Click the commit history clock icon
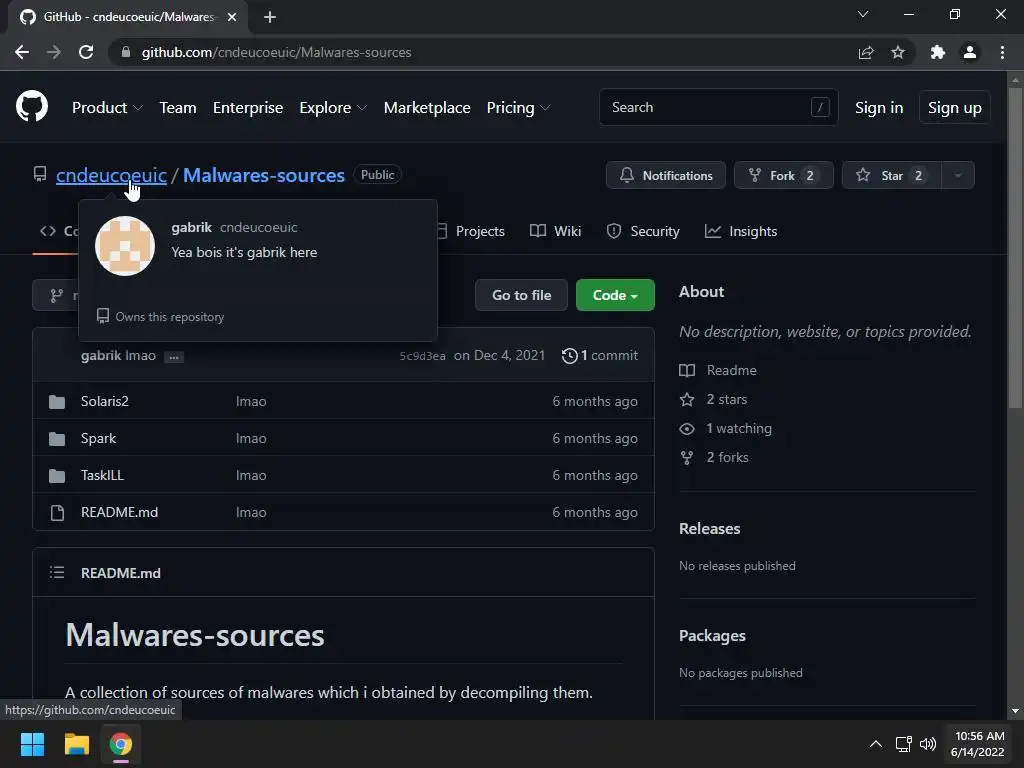Screen dimensions: 1024x768 point(569,355)
